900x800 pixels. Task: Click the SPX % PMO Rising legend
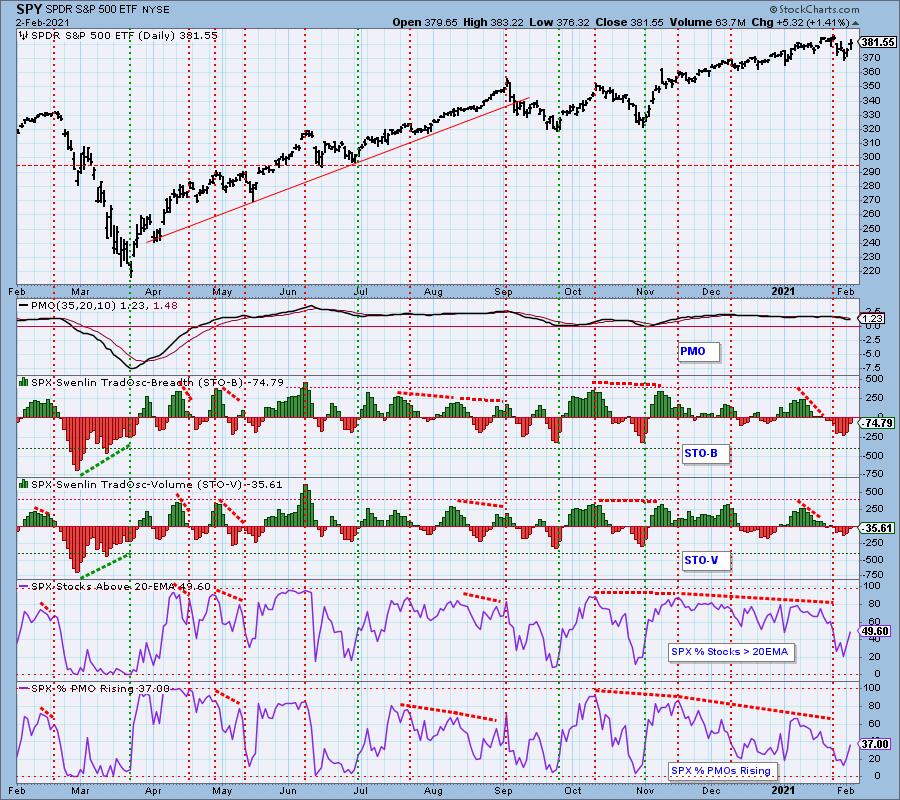[100, 689]
